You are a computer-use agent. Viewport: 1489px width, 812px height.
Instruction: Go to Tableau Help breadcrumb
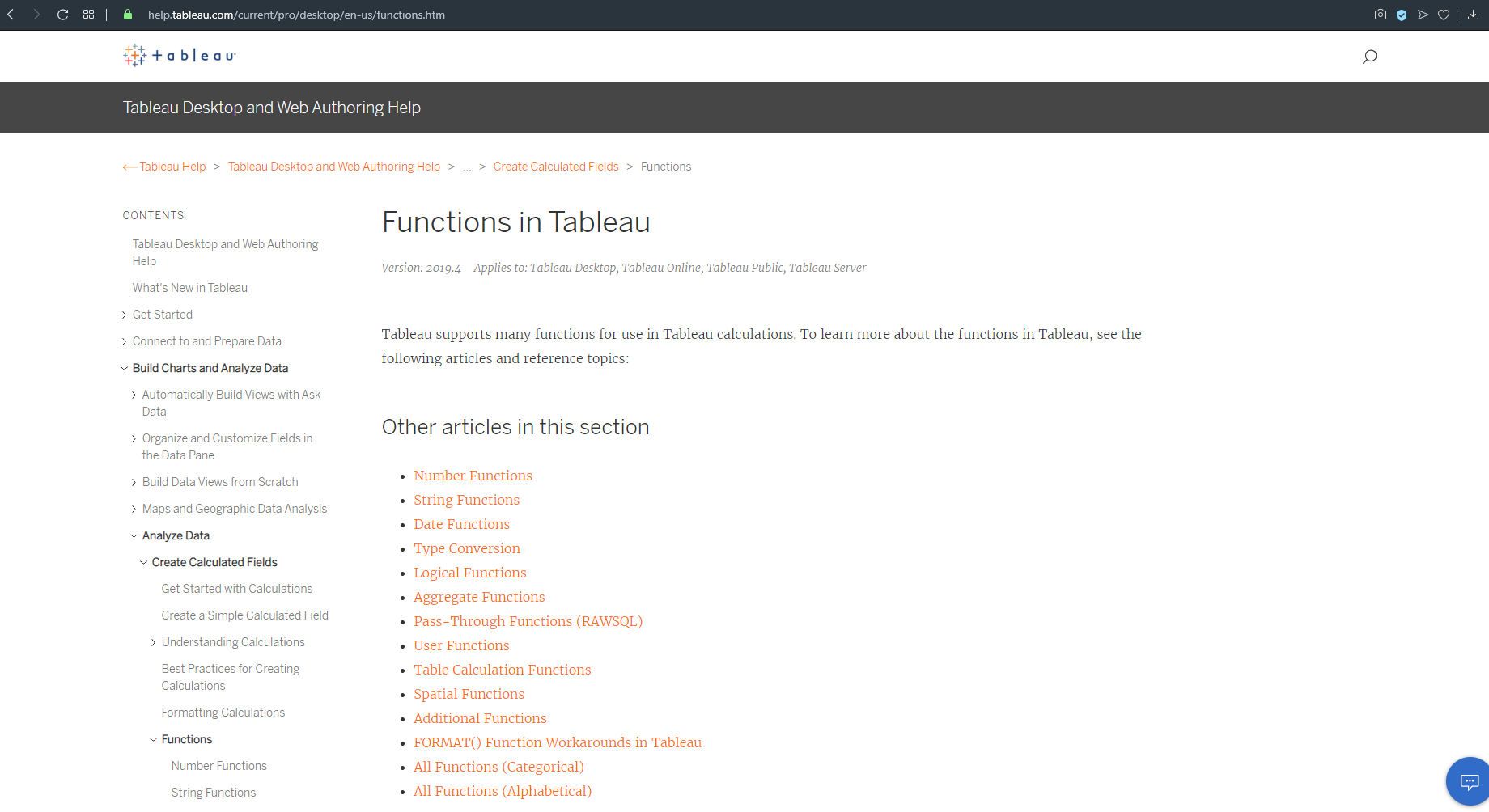tap(172, 167)
